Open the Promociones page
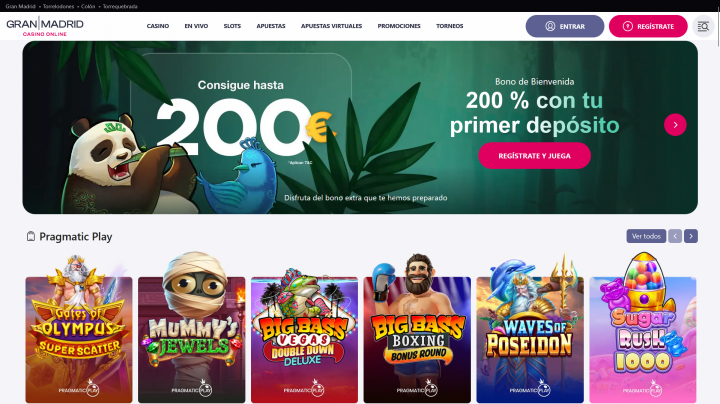 pos(399,26)
